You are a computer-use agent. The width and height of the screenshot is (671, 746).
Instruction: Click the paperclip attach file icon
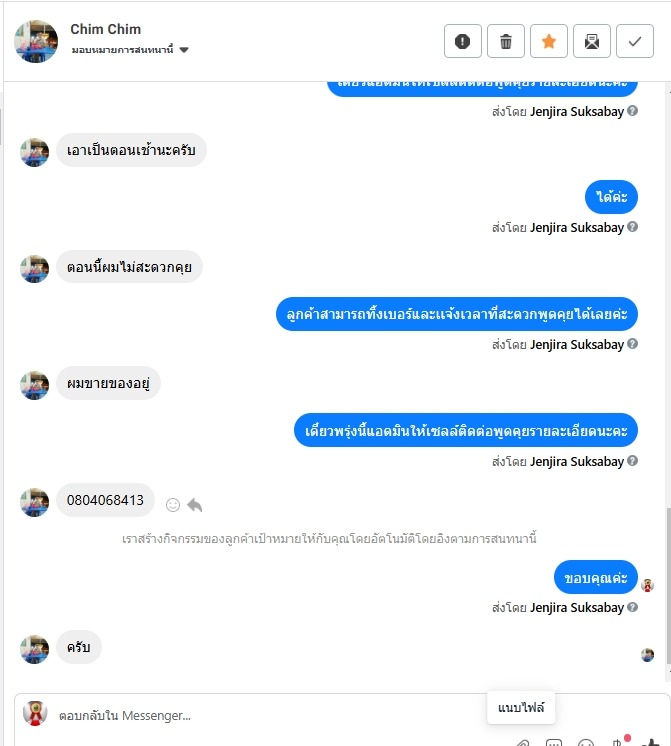523,743
